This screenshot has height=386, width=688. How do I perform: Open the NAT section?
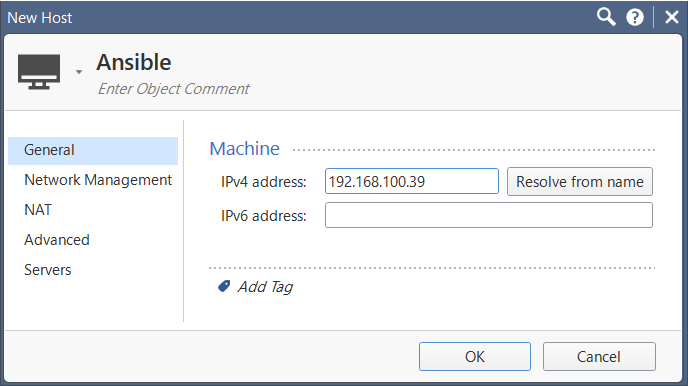coord(38,210)
